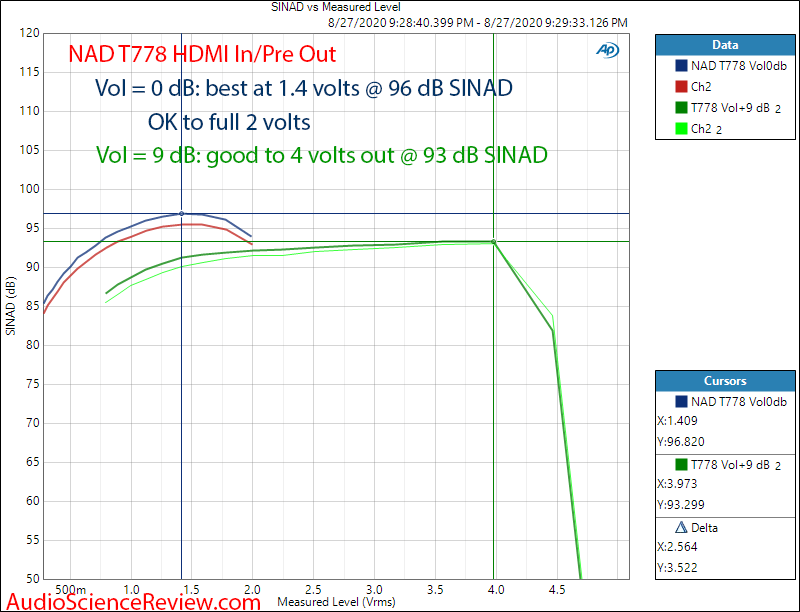The height and width of the screenshot is (612, 800).
Task: Click the 2.5 tick label on level axis
Action: click(313, 590)
